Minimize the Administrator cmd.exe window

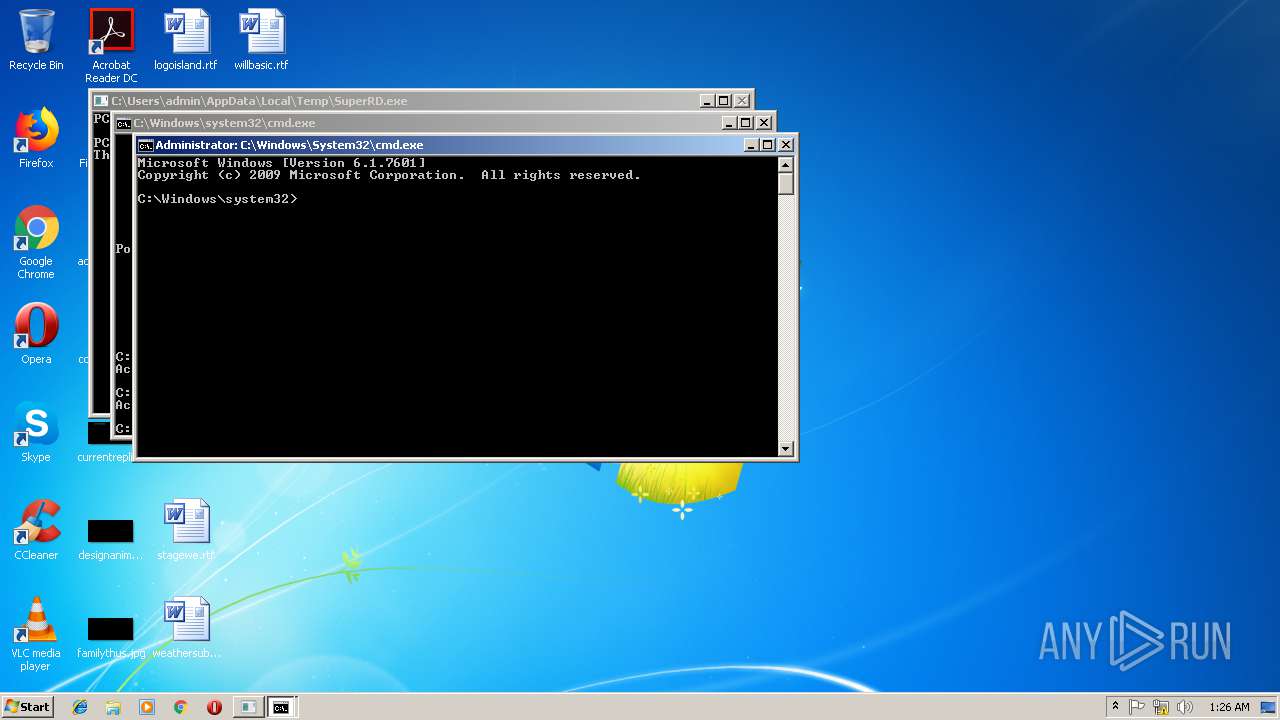click(750, 145)
